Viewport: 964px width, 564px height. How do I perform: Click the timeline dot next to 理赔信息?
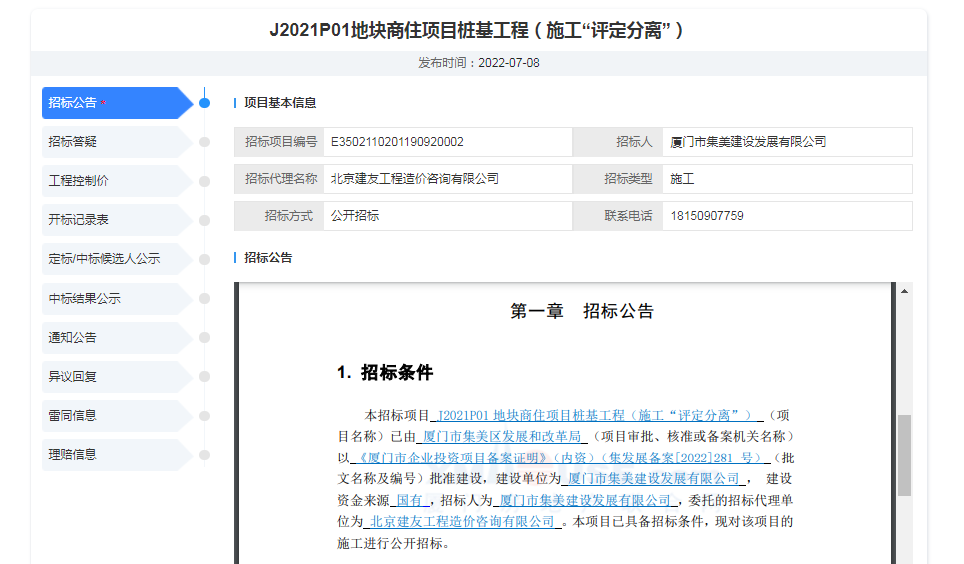coord(204,455)
